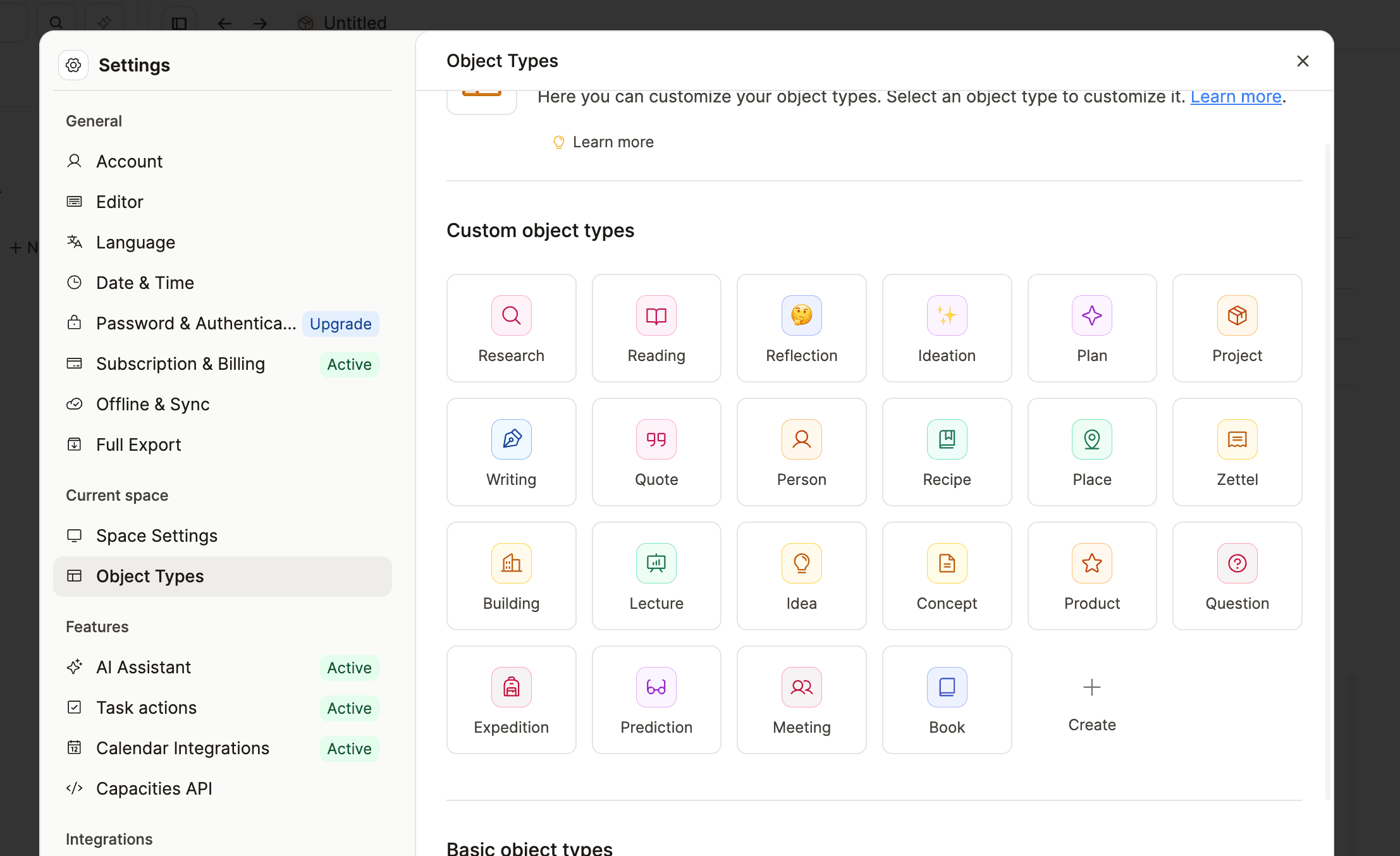Viewport: 1400px width, 856px height.
Task: Open the Project object type
Action: pos(1236,327)
